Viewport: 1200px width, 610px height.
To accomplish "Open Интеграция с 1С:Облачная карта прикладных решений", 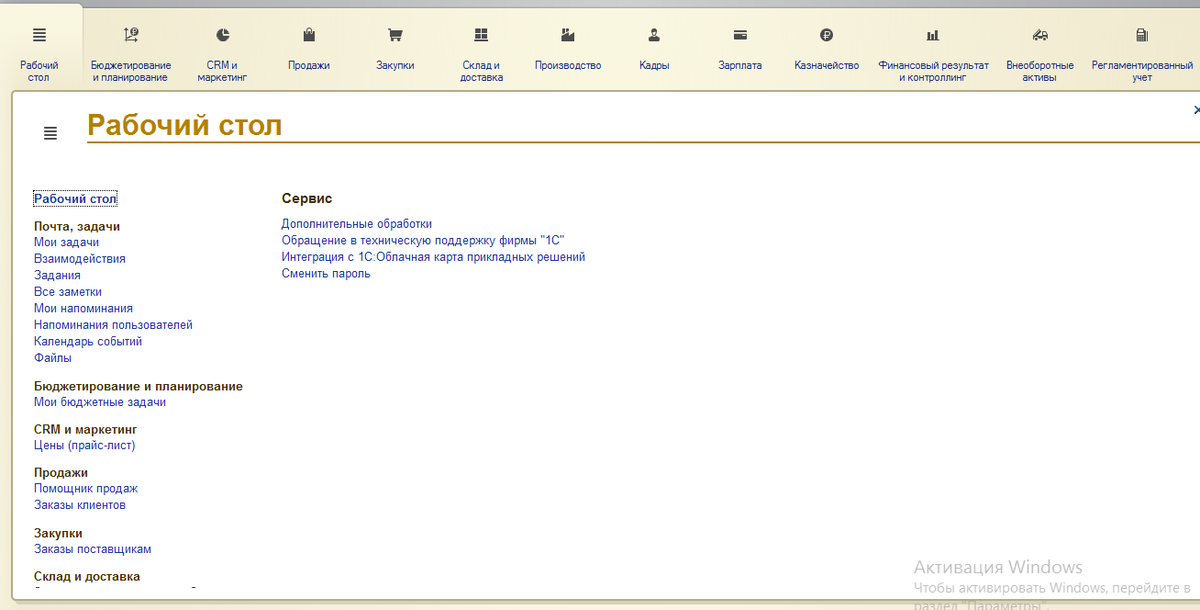I will [x=433, y=257].
